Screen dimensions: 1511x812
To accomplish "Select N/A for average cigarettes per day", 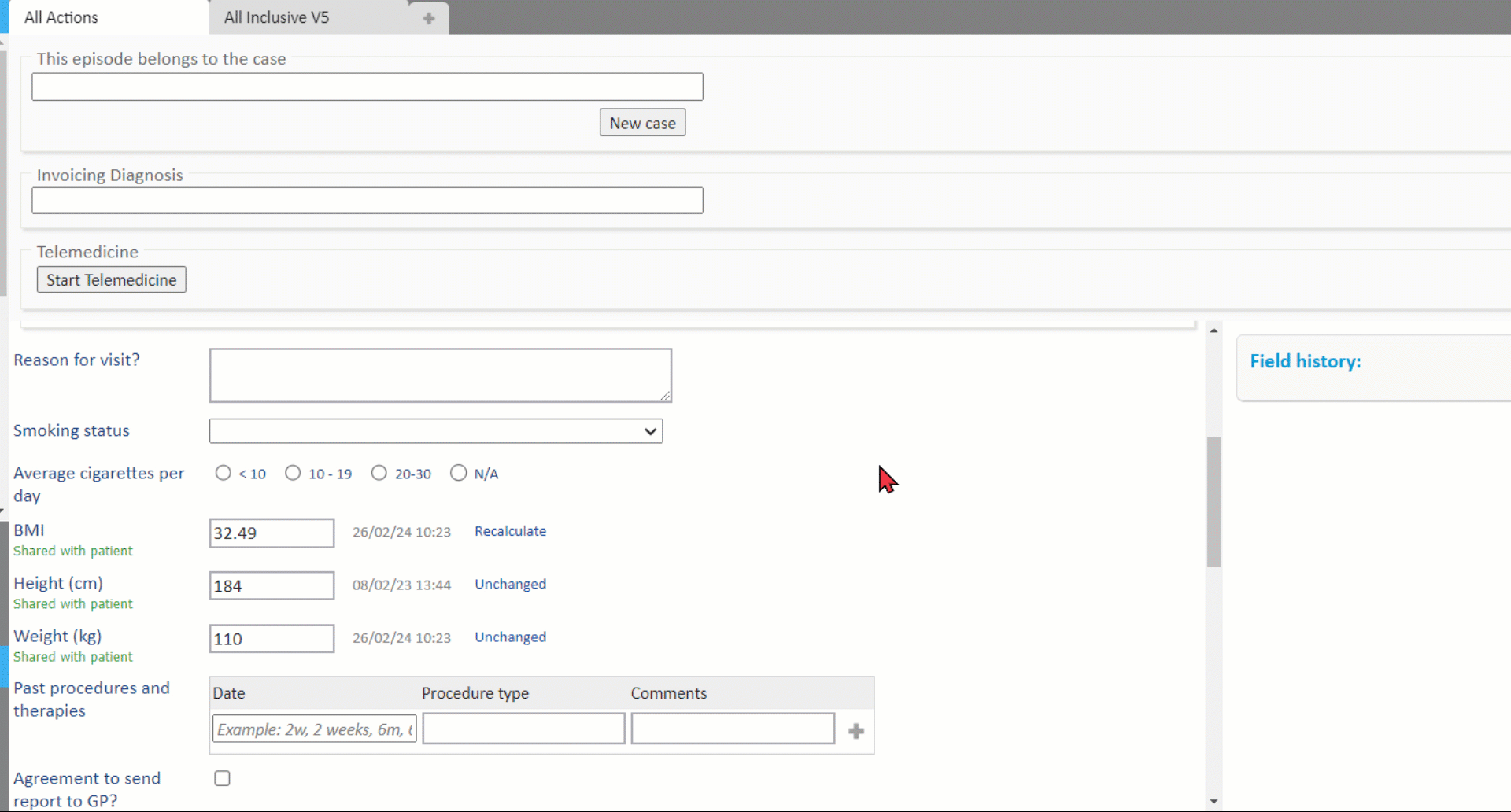I will pyautogui.click(x=458, y=473).
